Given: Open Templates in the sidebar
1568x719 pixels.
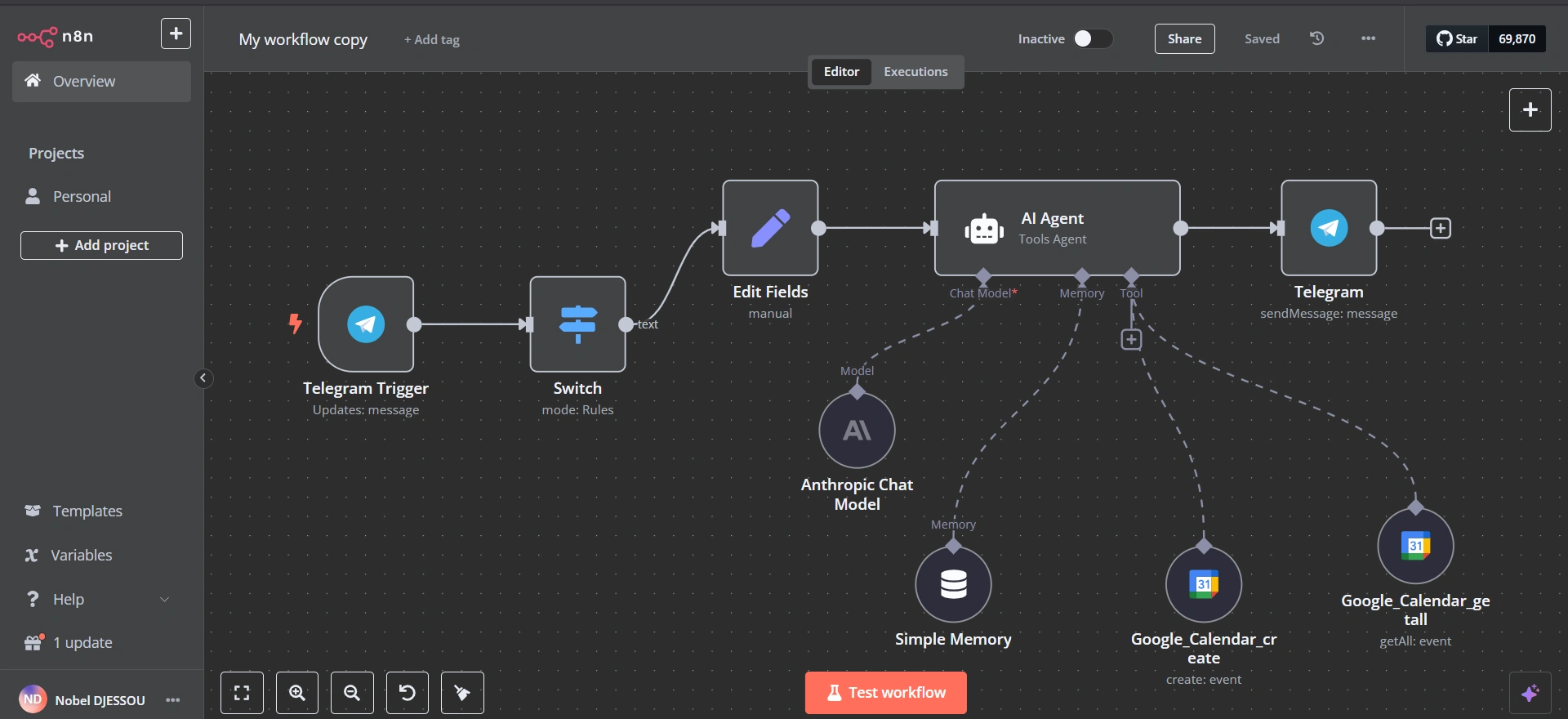Looking at the screenshot, I should pos(87,511).
